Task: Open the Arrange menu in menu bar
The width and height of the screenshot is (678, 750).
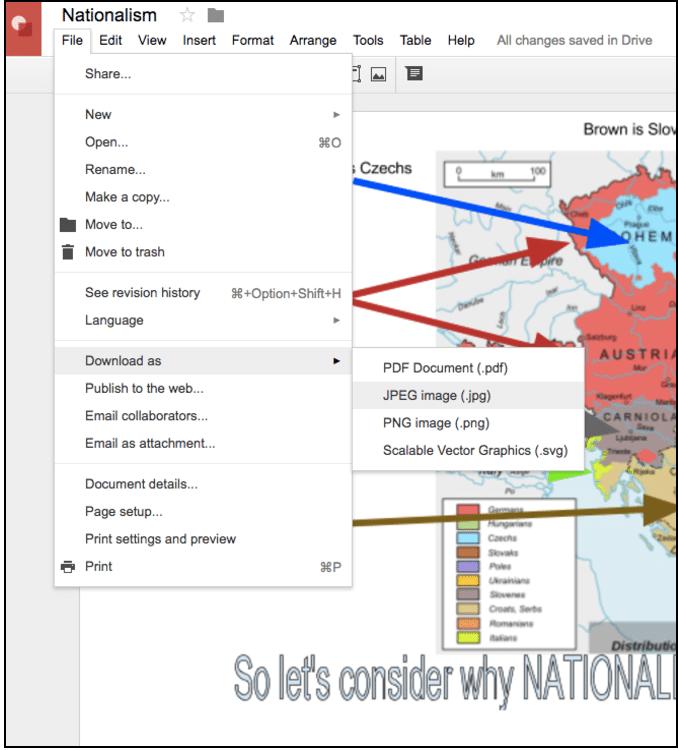Action: tap(313, 40)
